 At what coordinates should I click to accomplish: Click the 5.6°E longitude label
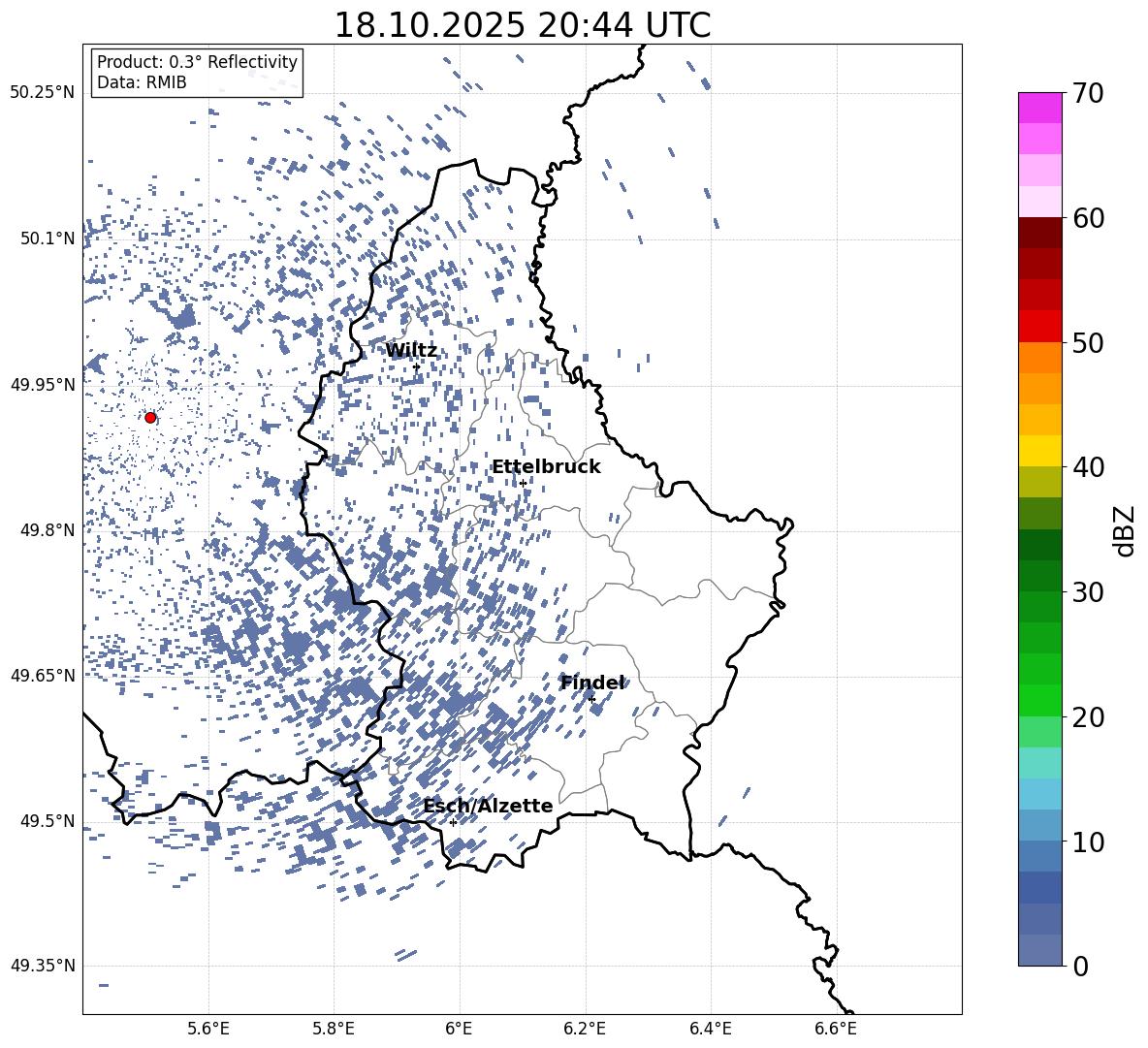[208, 1029]
